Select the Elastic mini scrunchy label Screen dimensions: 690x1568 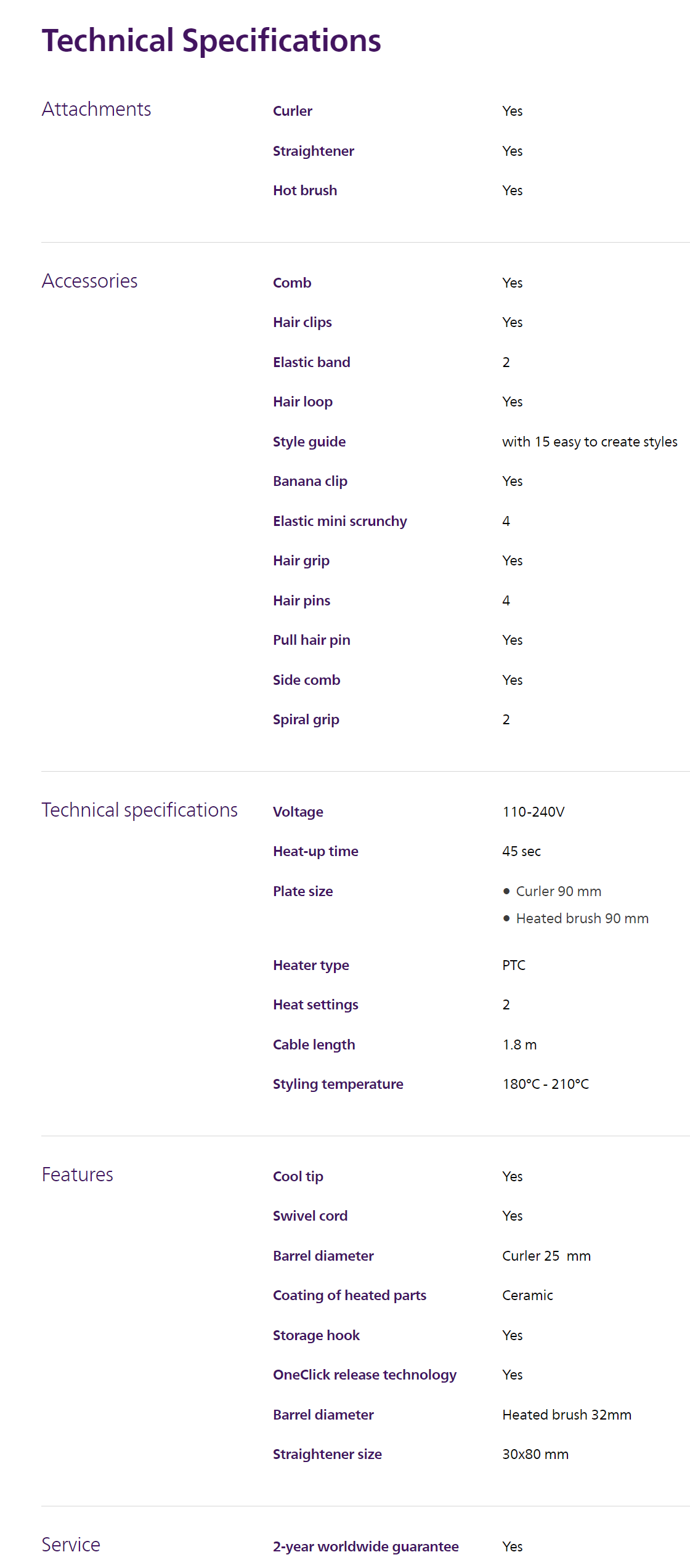[340, 521]
